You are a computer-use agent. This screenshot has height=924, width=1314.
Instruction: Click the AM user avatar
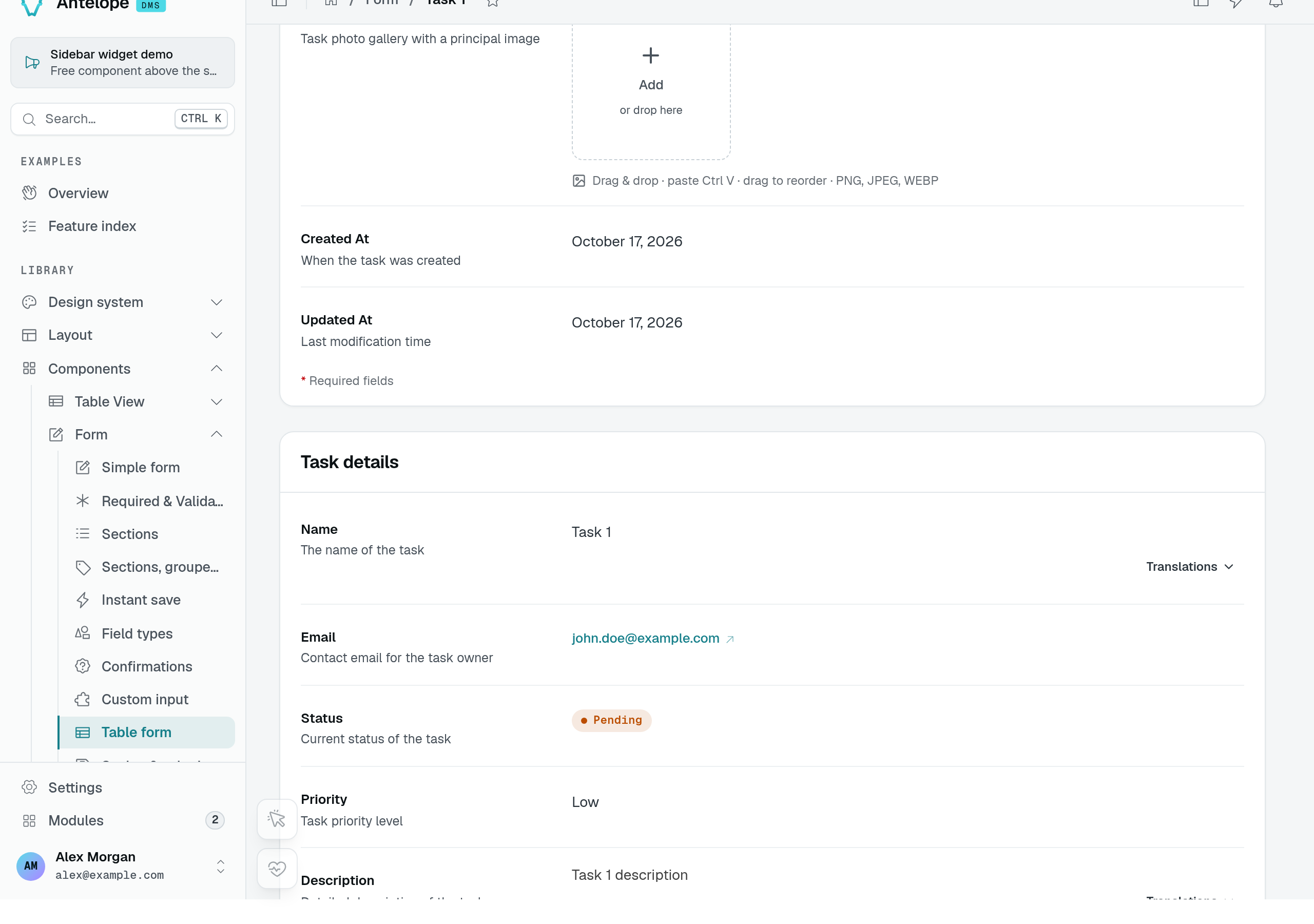31,865
